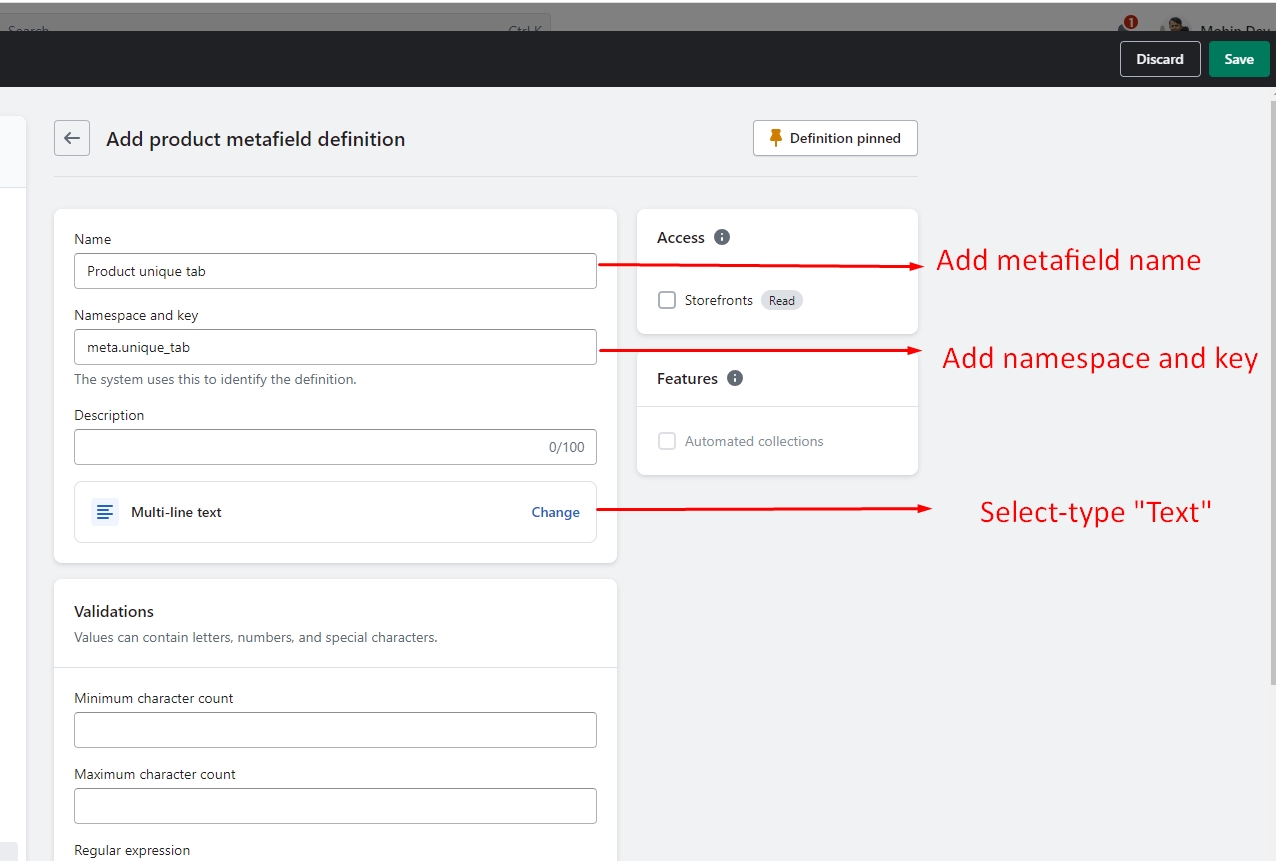Click the pin icon on Definition pinned
The height and width of the screenshot is (861, 1276).
pos(775,139)
